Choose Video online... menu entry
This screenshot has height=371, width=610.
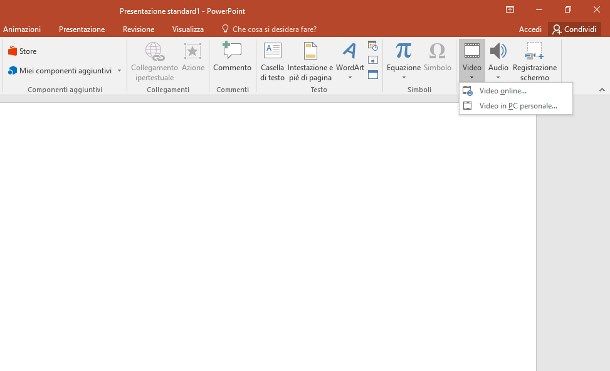(x=516, y=91)
